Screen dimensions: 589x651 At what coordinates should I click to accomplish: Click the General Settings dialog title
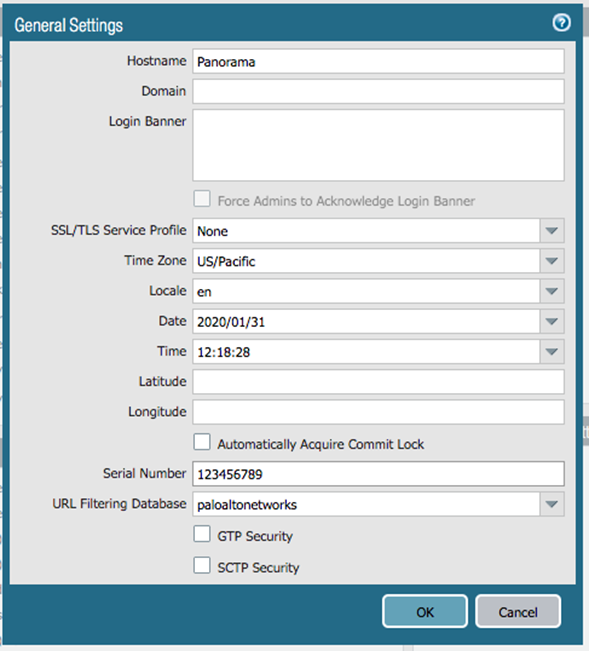(68, 25)
